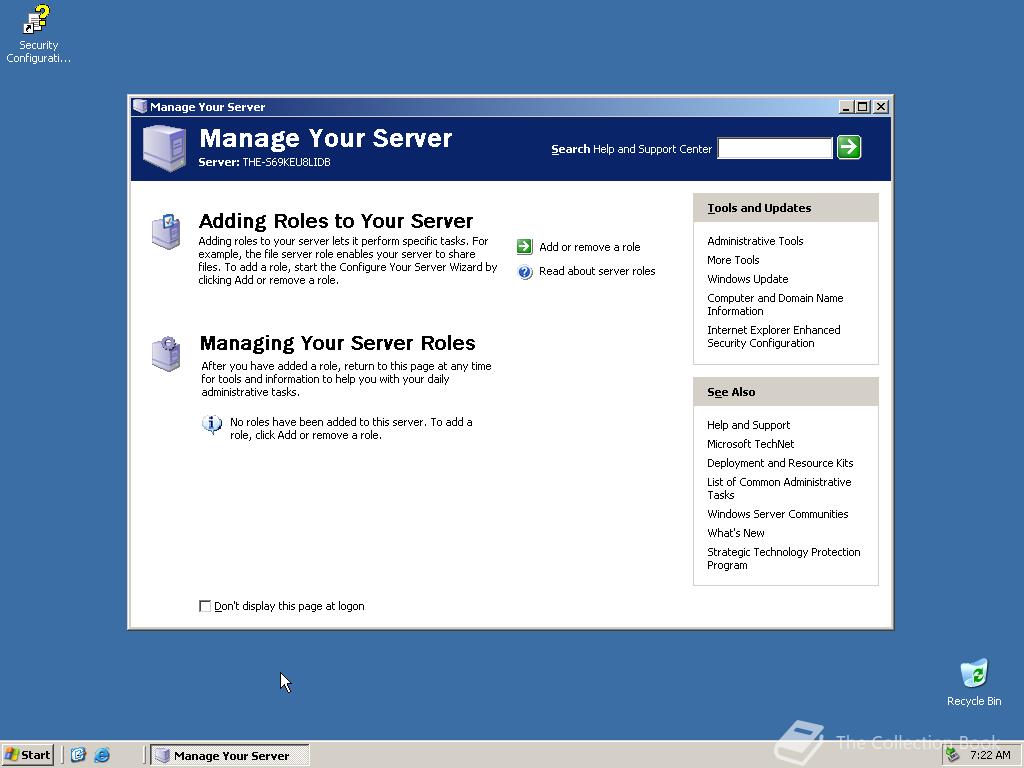Click the system tray icon beside the clock
The height and width of the screenshot is (768, 1024).
[953, 755]
